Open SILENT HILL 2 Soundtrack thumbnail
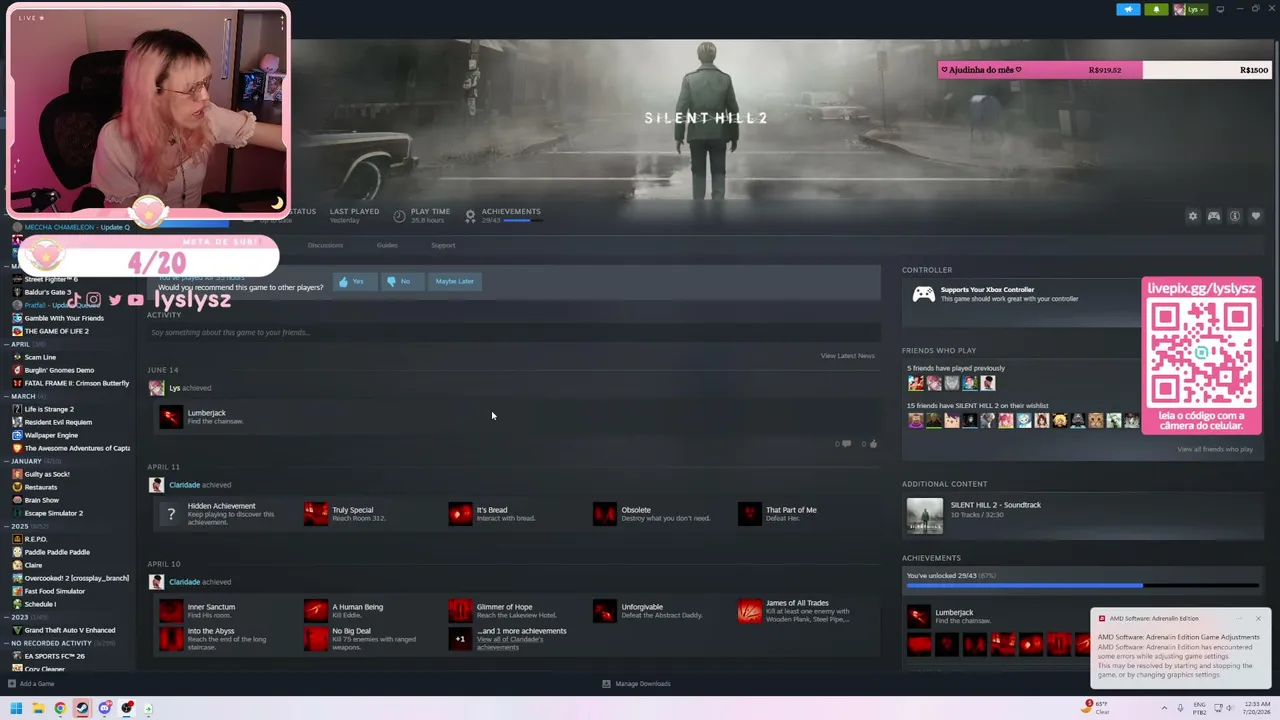This screenshot has height=720, width=1280. pyautogui.click(x=924, y=516)
